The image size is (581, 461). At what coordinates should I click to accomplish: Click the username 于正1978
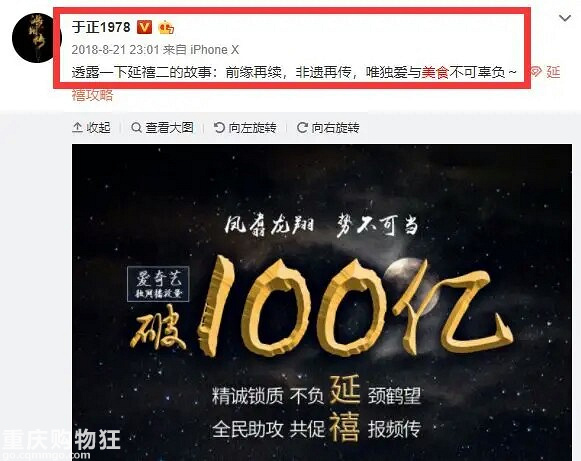pos(101,27)
